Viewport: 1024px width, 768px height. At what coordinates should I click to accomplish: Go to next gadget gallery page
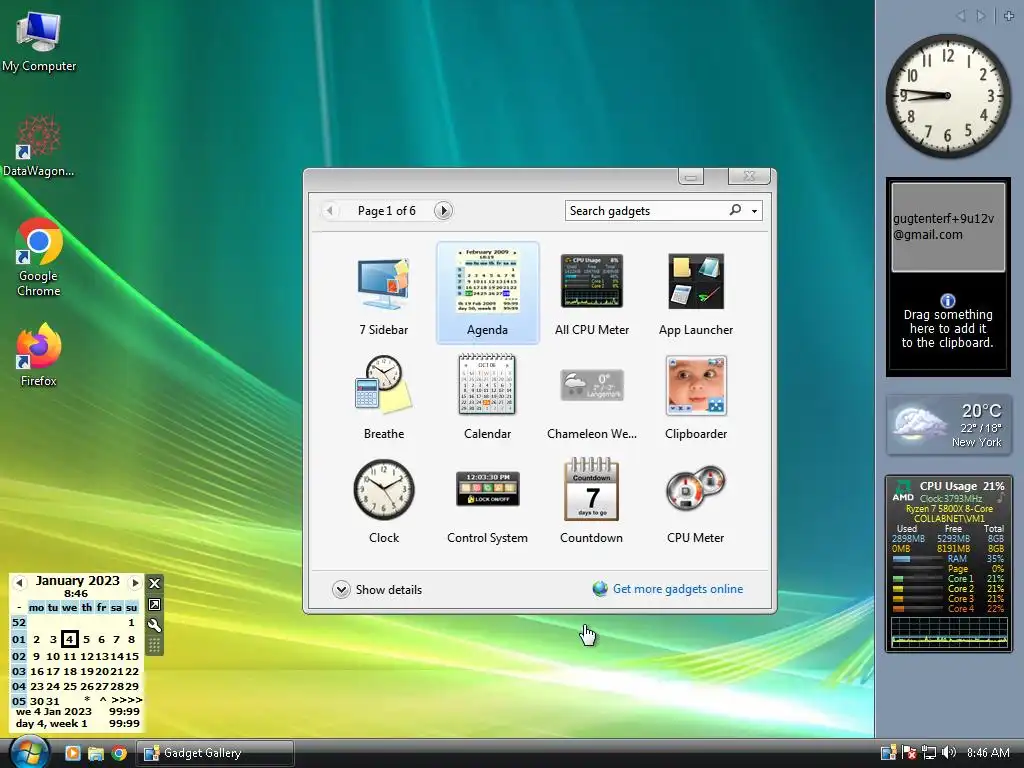pyautogui.click(x=443, y=210)
